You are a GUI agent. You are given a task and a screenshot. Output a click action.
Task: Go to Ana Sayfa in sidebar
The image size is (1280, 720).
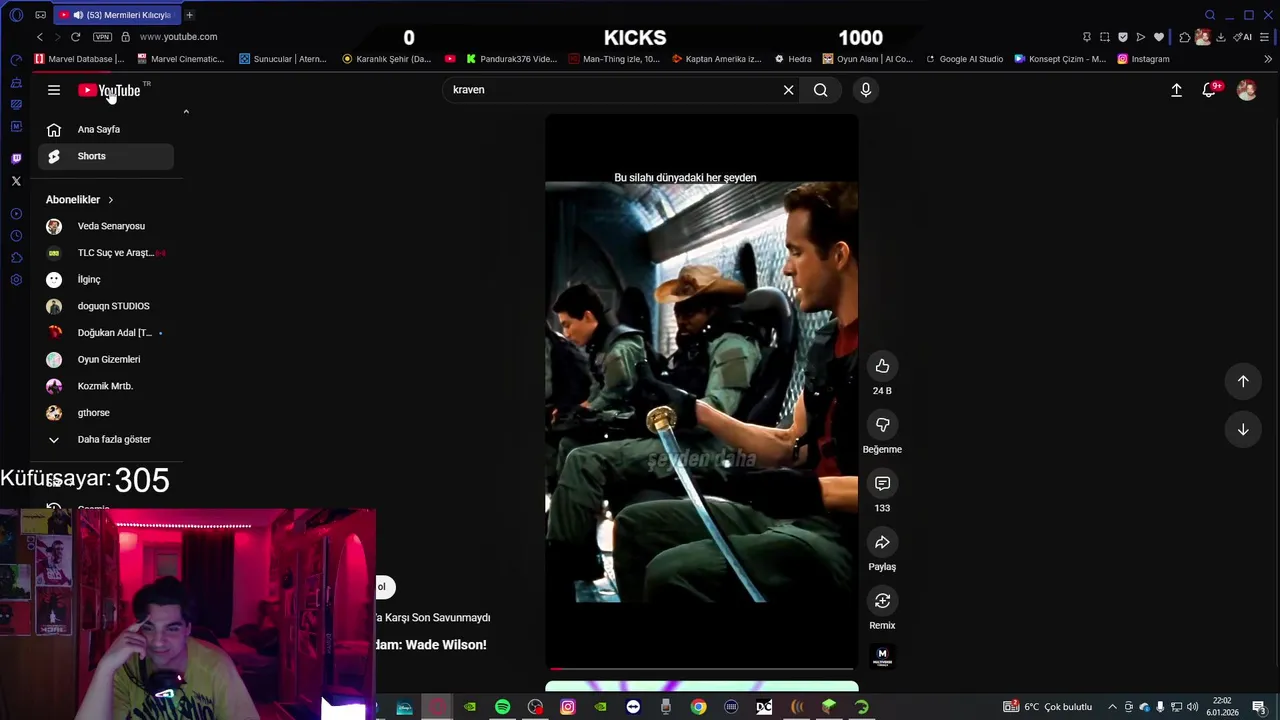pyautogui.click(x=106, y=129)
